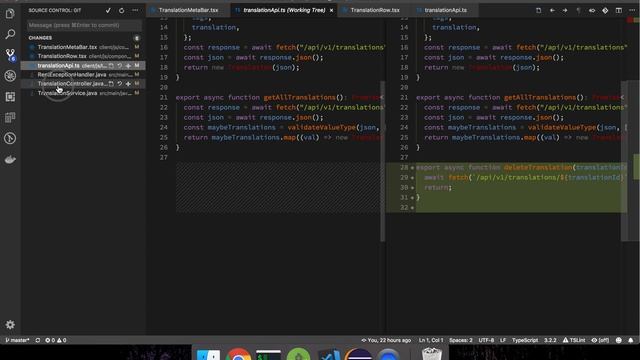Select translationApi.ts in the changes list

tap(83, 65)
